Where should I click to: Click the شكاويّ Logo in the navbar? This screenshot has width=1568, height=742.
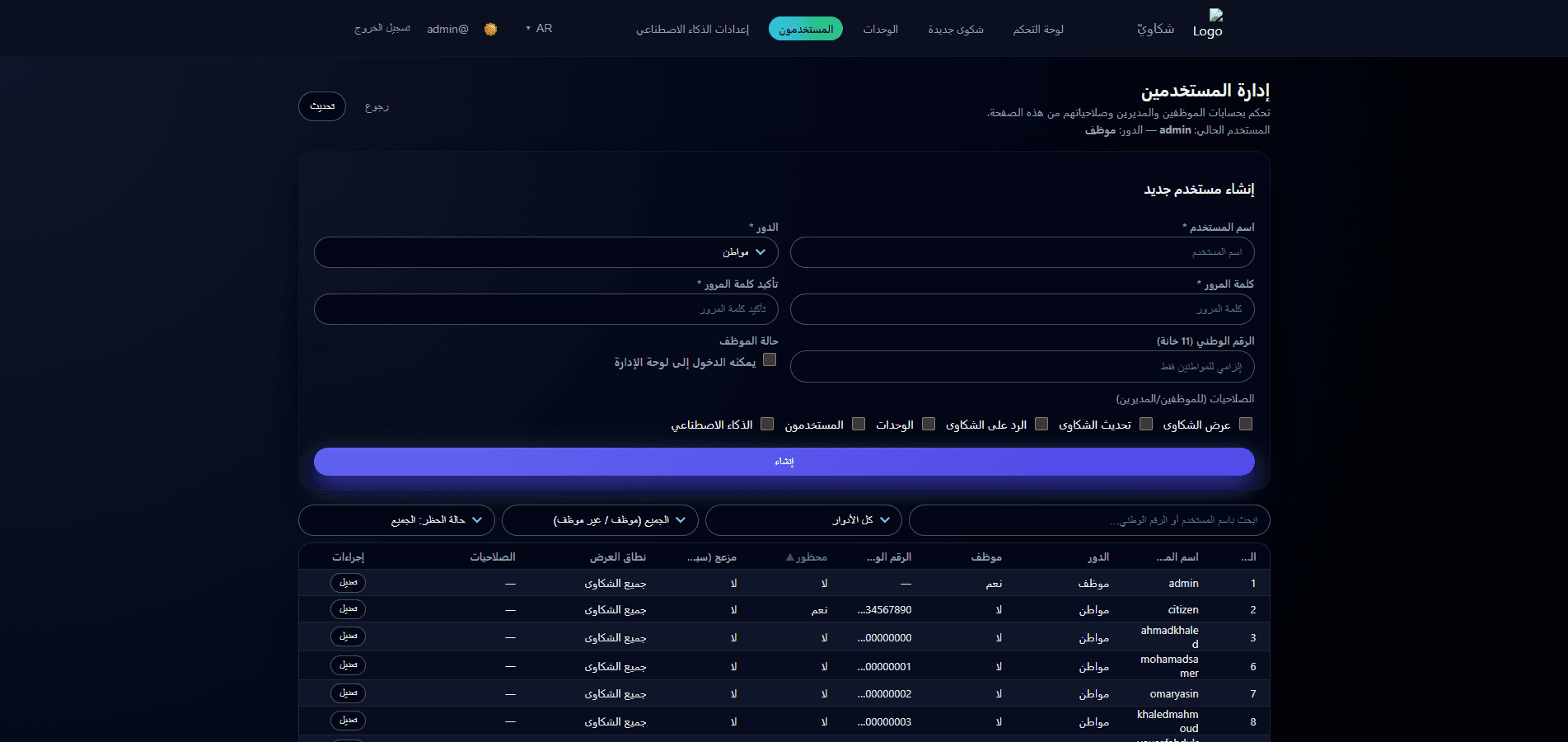click(1177, 27)
